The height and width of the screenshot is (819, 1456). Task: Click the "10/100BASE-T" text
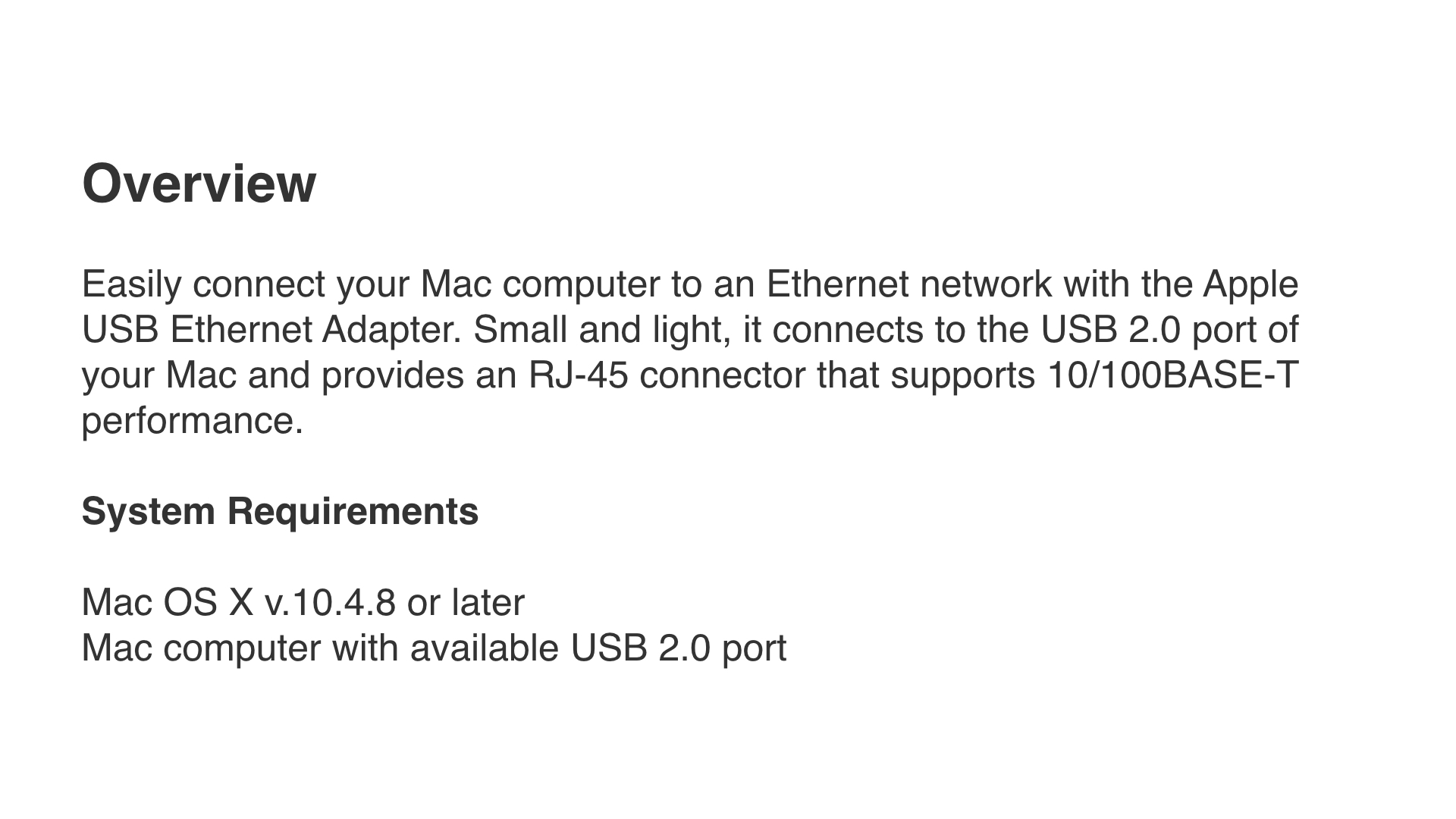click(1172, 375)
